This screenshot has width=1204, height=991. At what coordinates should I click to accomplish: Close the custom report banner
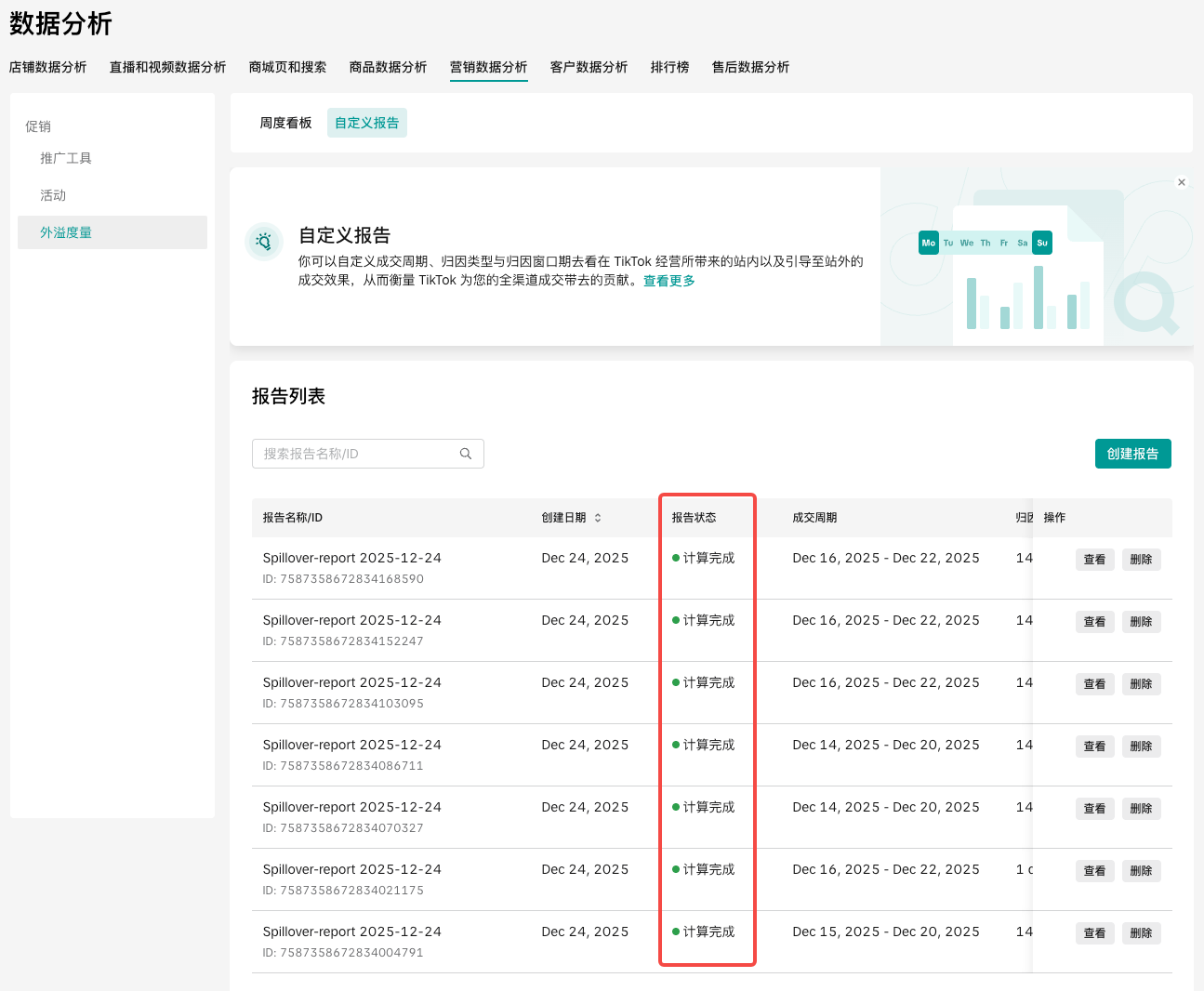click(1182, 182)
